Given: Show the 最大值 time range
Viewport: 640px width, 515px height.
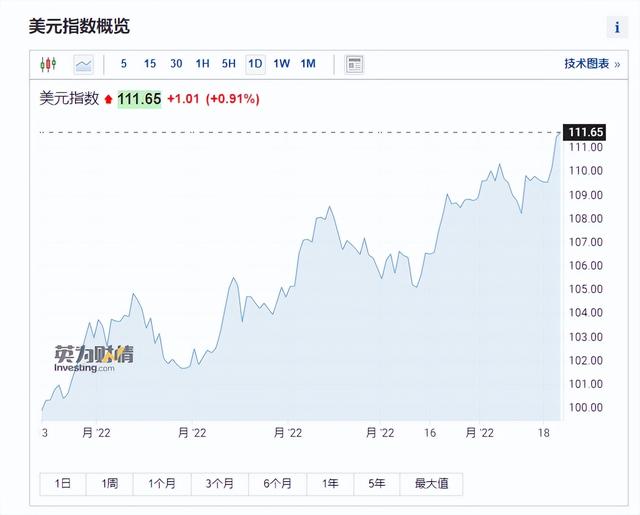Looking at the screenshot, I should pyautogui.click(x=431, y=484).
